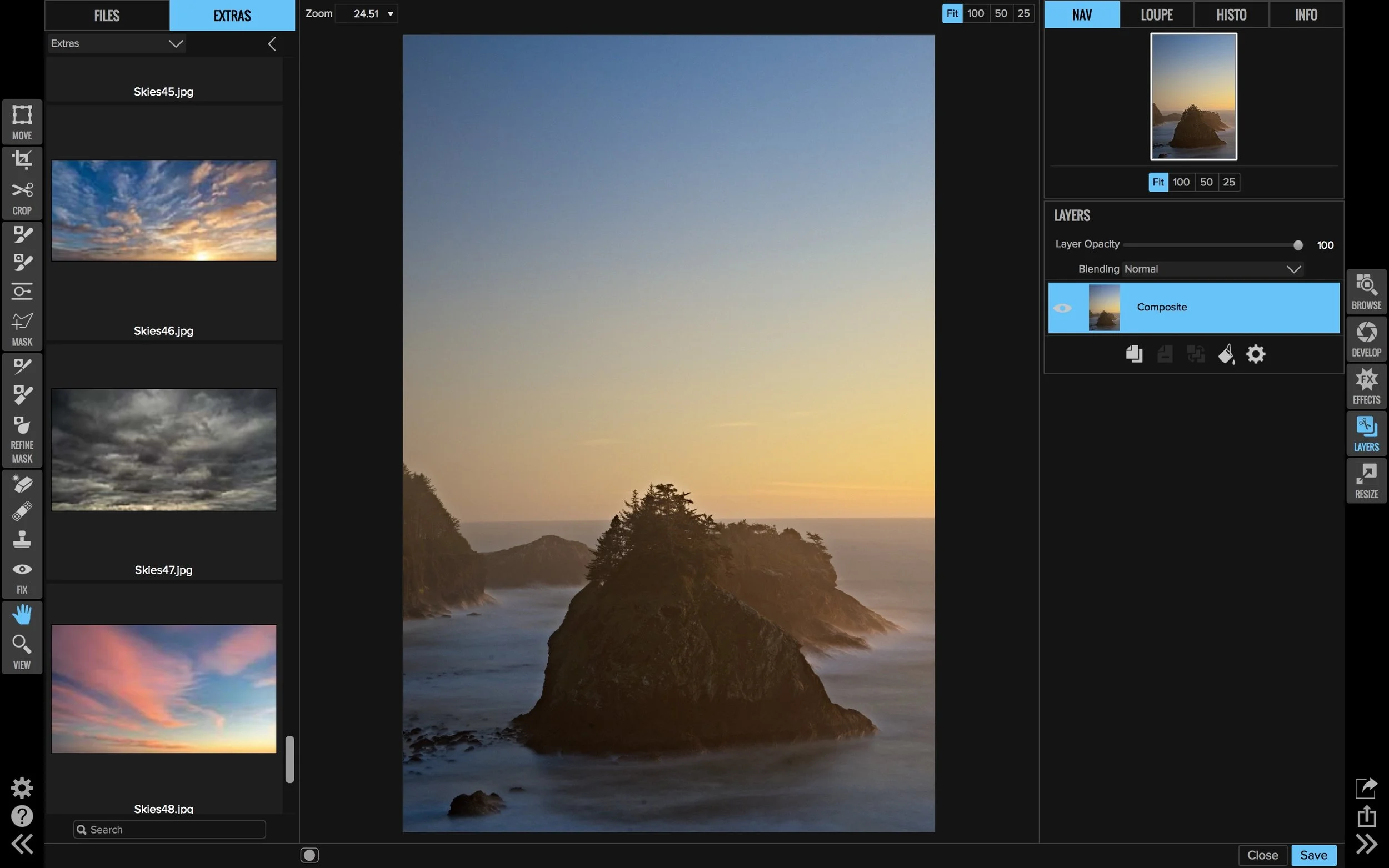Viewport: 1389px width, 868px height.
Task: Set top toolbar zoom to 50
Action: (1000, 13)
